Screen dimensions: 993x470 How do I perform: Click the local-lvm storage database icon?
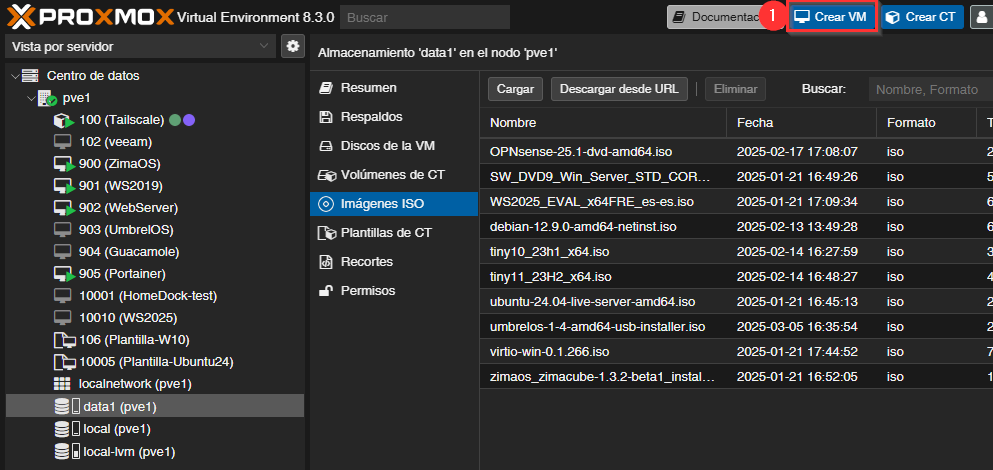coord(61,452)
